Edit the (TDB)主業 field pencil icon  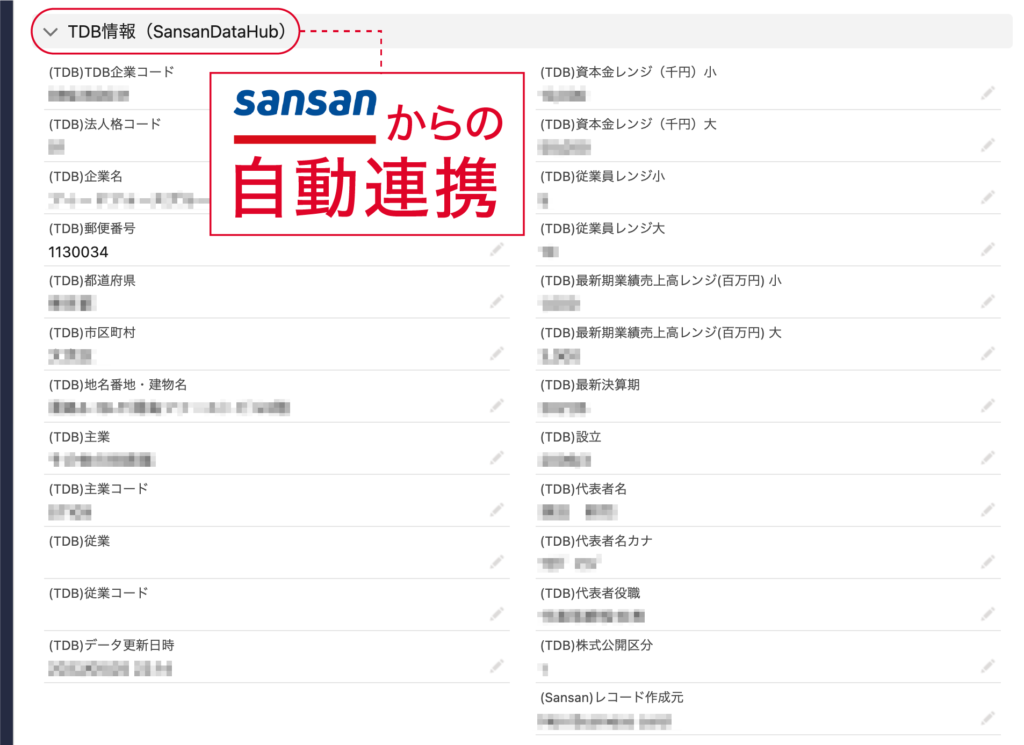coord(497,458)
